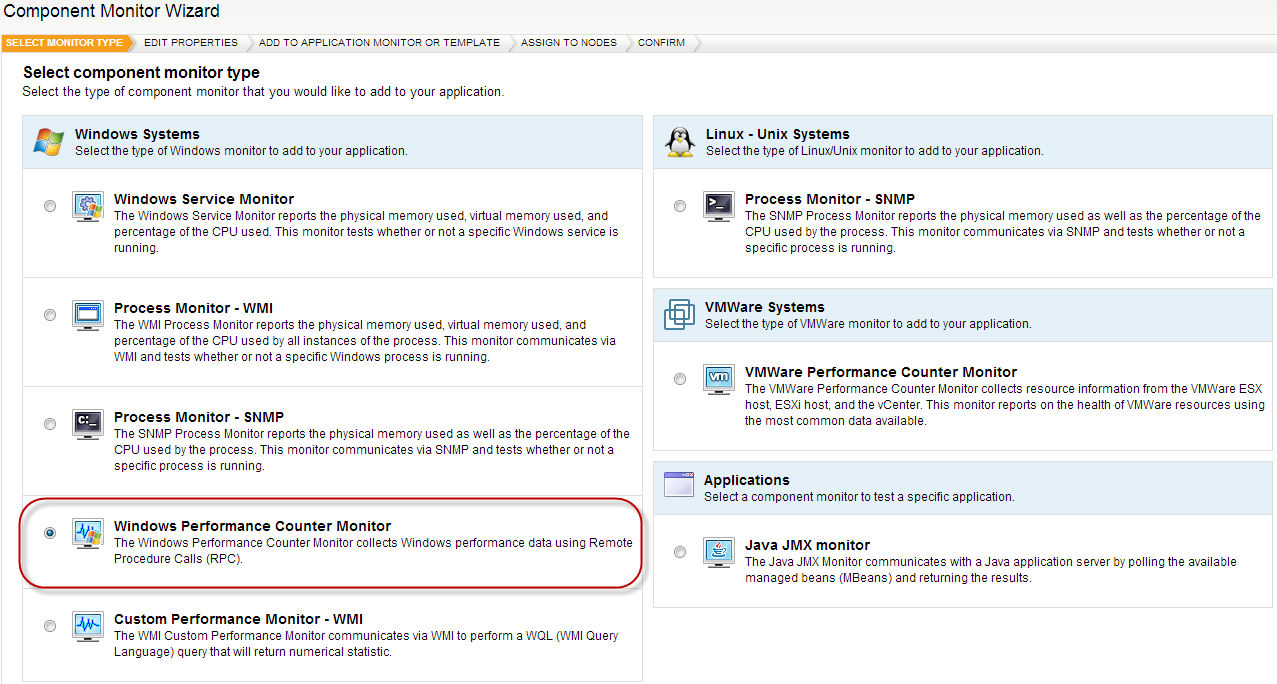Select Linux Process Monitor - SNMP radio button
The height and width of the screenshot is (684, 1277).
tap(680, 206)
